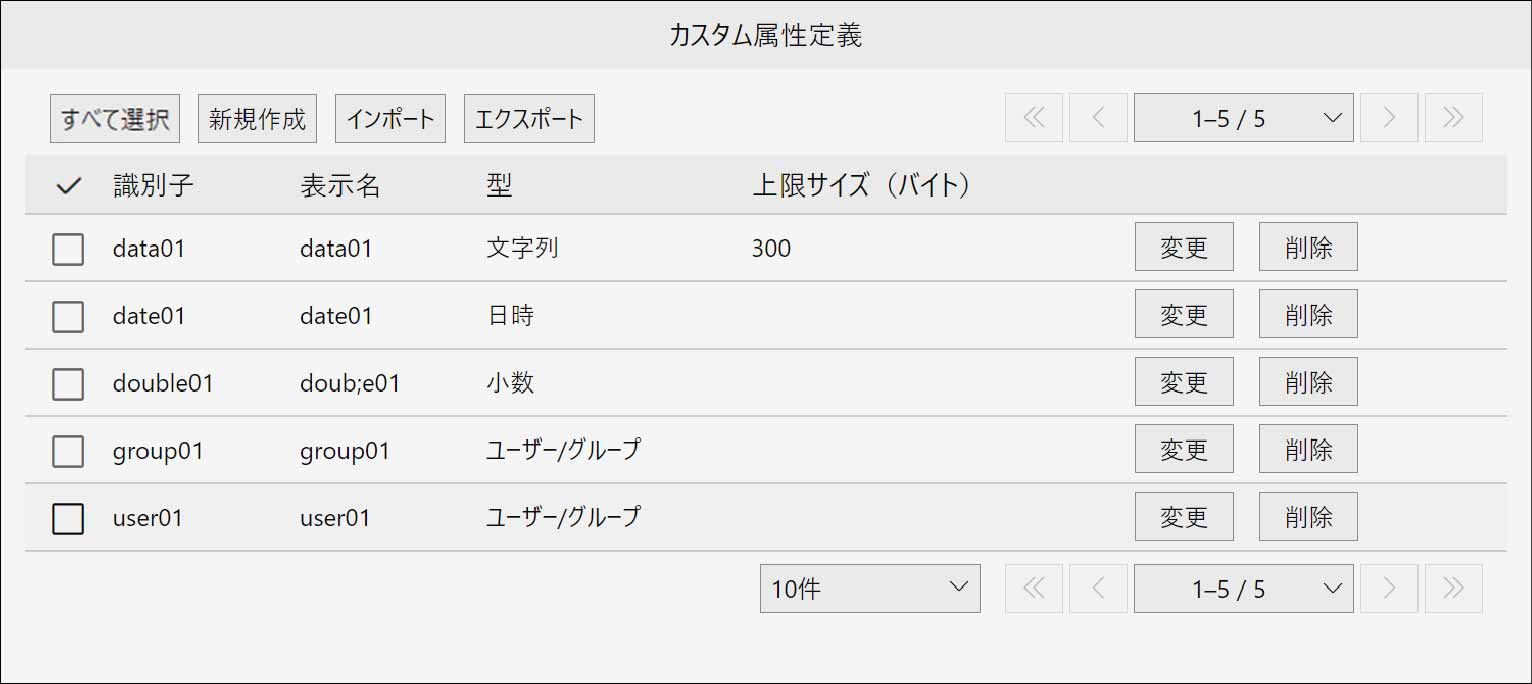Click the インポート button

point(390,119)
